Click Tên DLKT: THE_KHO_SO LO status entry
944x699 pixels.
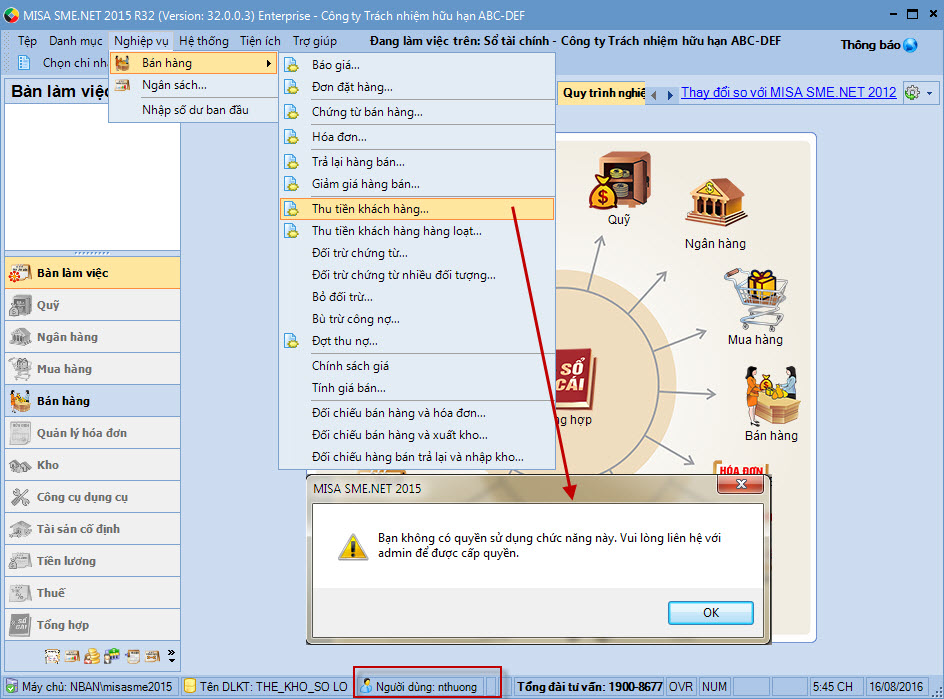tap(267, 686)
